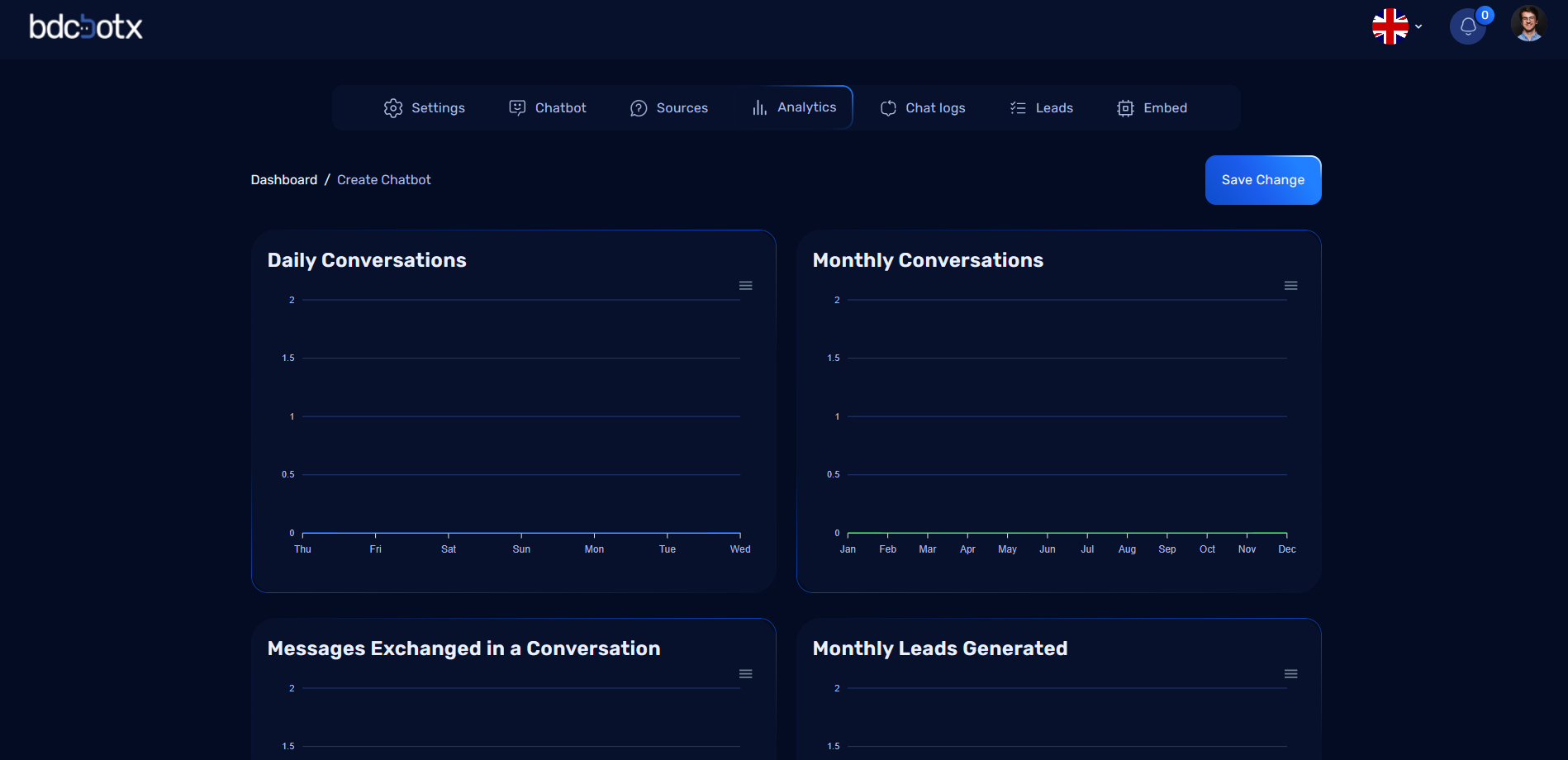Open the Messages Exchanged chart menu
This screenshot has height=760, width=1568.
(x=745, y=673)
